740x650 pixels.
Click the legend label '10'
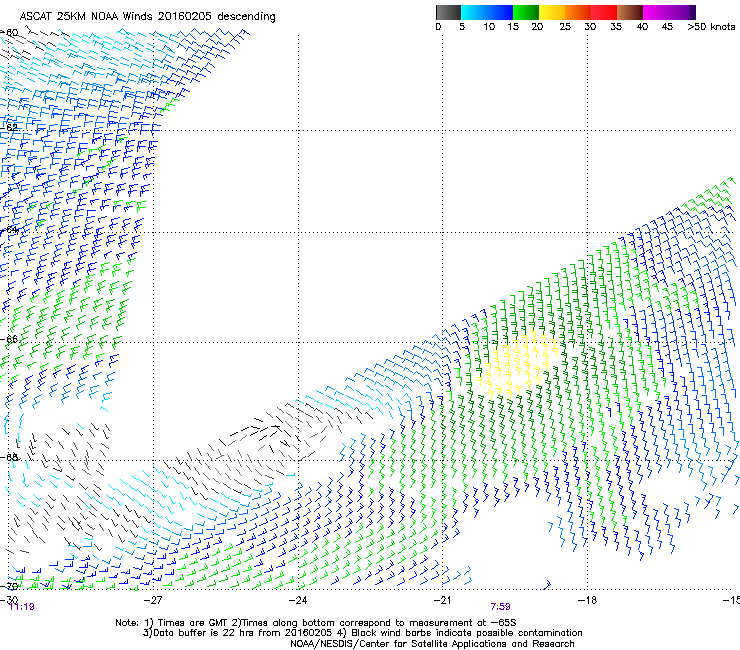pyautogui.click(x=489, y=27)
